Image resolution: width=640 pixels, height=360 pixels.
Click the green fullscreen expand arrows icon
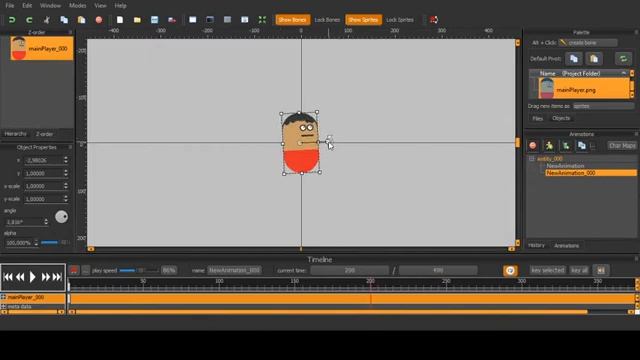(x=262, y=20)
